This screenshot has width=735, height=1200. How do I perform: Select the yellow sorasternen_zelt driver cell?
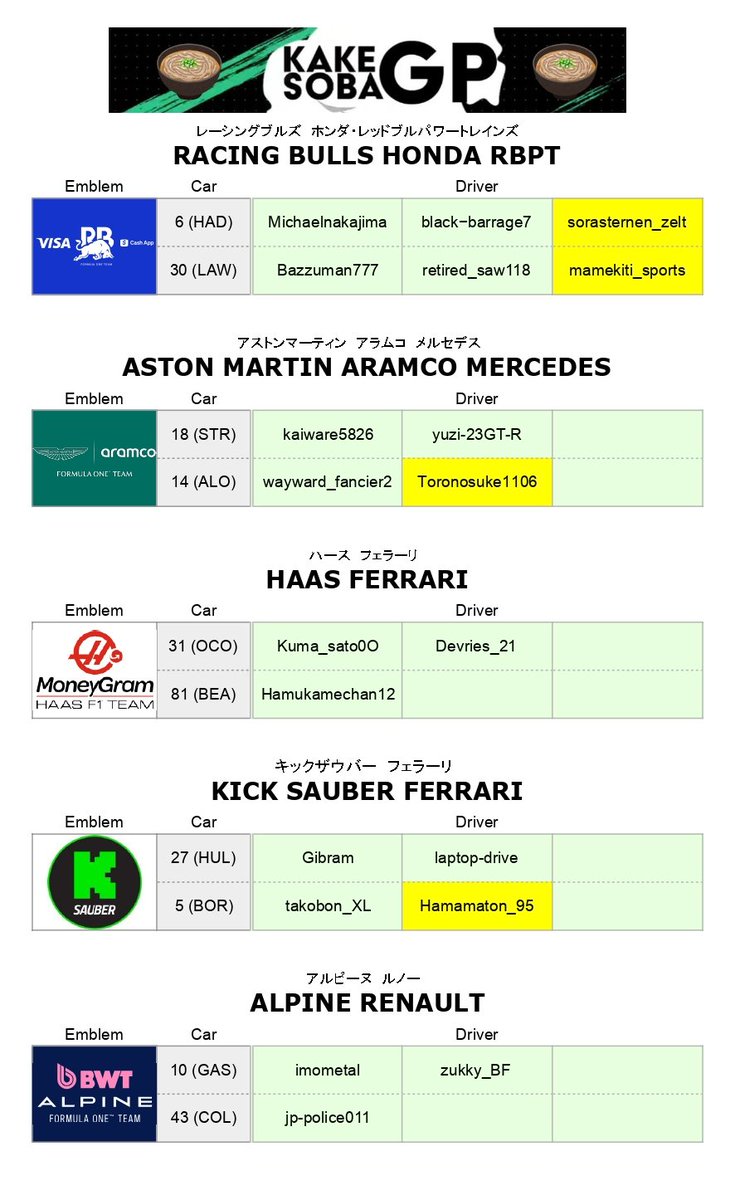(627, 222)
